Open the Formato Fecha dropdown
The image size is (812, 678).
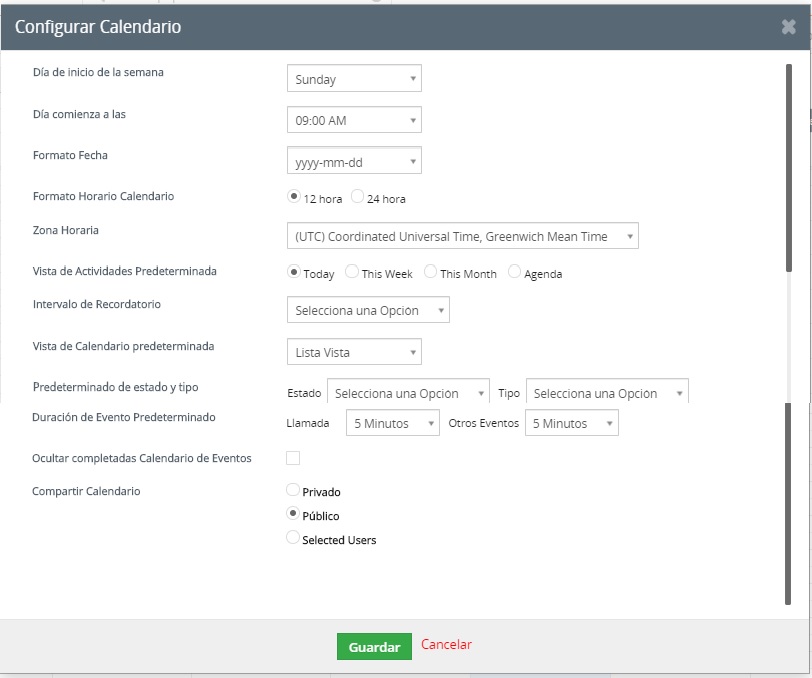(x=354, y=161)
